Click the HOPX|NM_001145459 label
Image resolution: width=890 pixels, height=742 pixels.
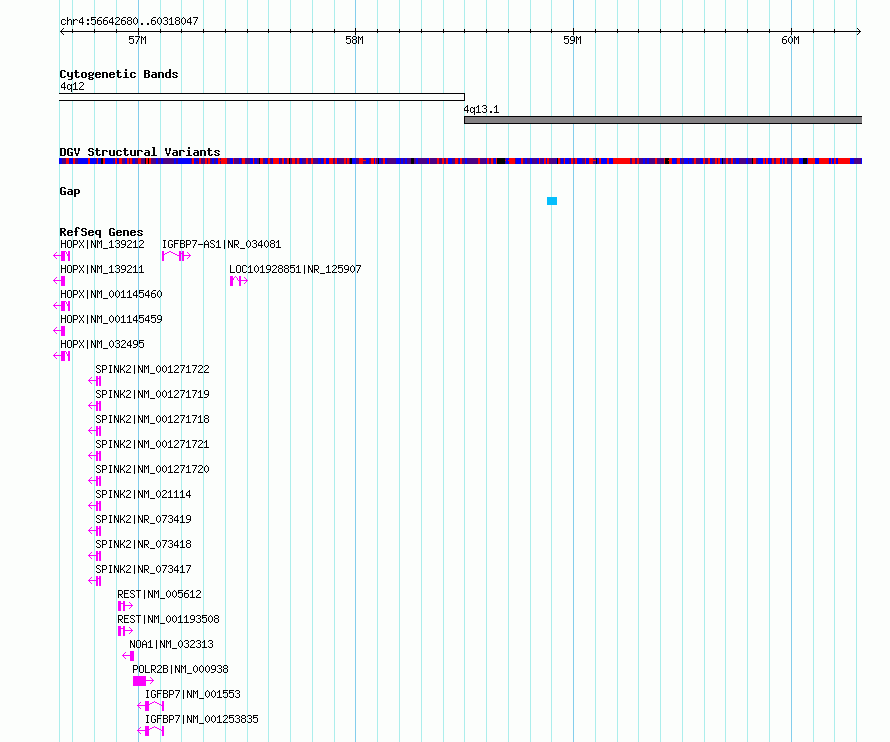coord(111,319)
